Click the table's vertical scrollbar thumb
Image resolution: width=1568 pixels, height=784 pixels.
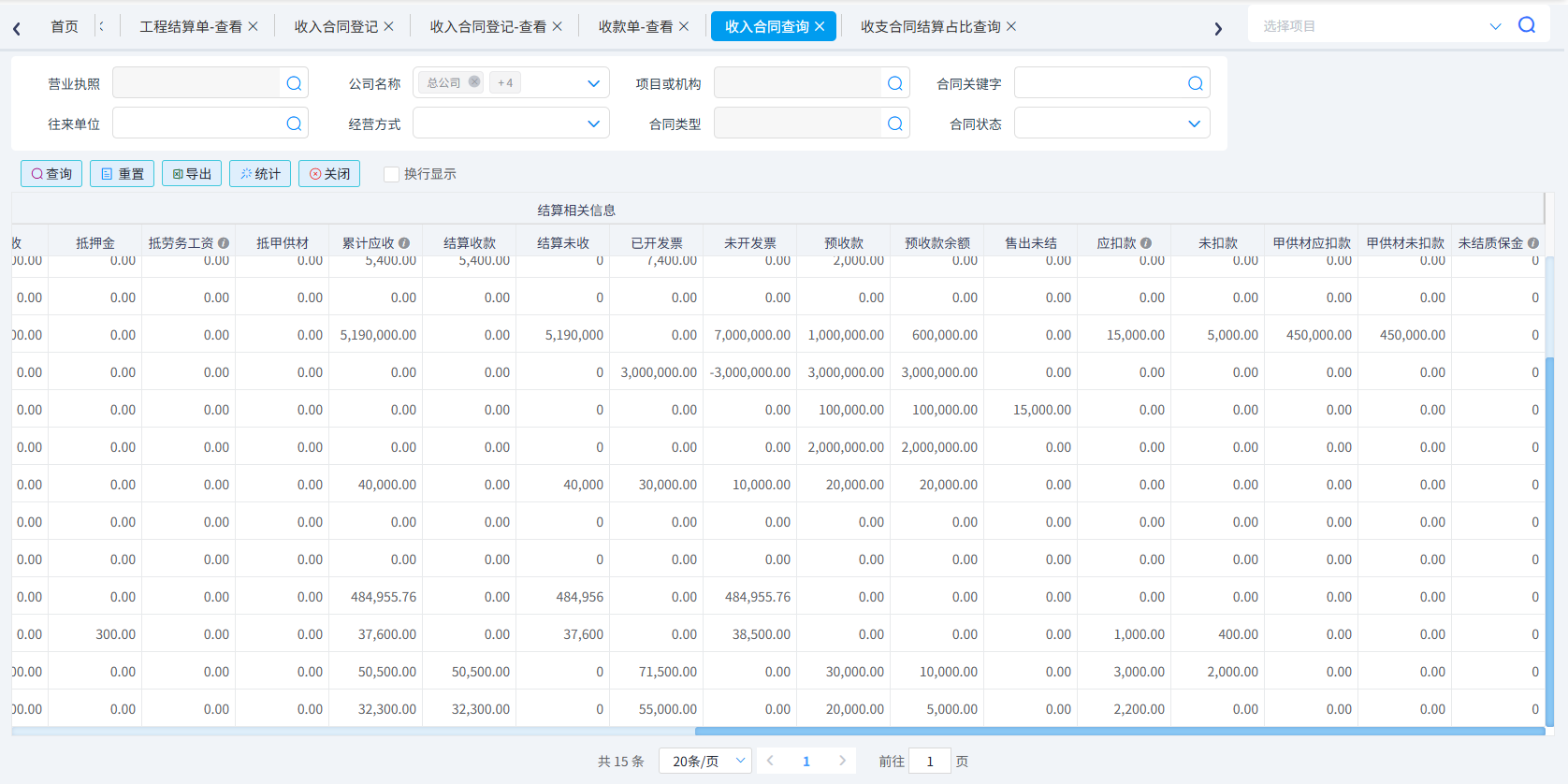1549,542
